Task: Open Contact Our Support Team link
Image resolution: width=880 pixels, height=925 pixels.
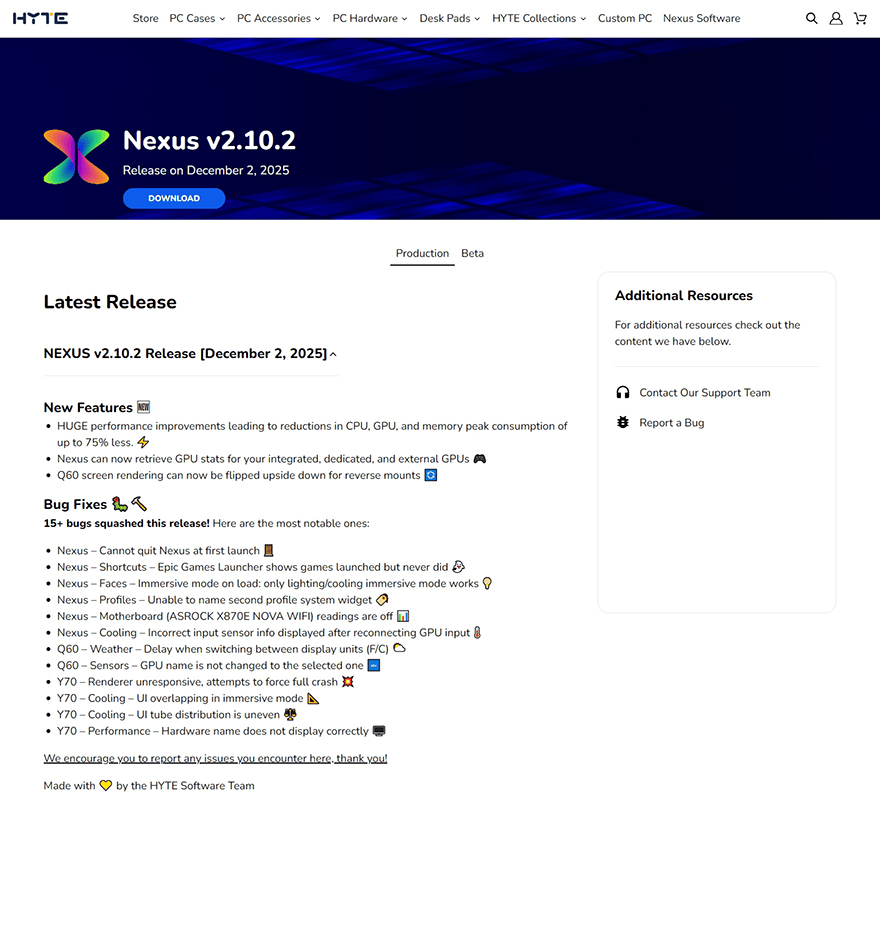Action: tap(705, 392)
